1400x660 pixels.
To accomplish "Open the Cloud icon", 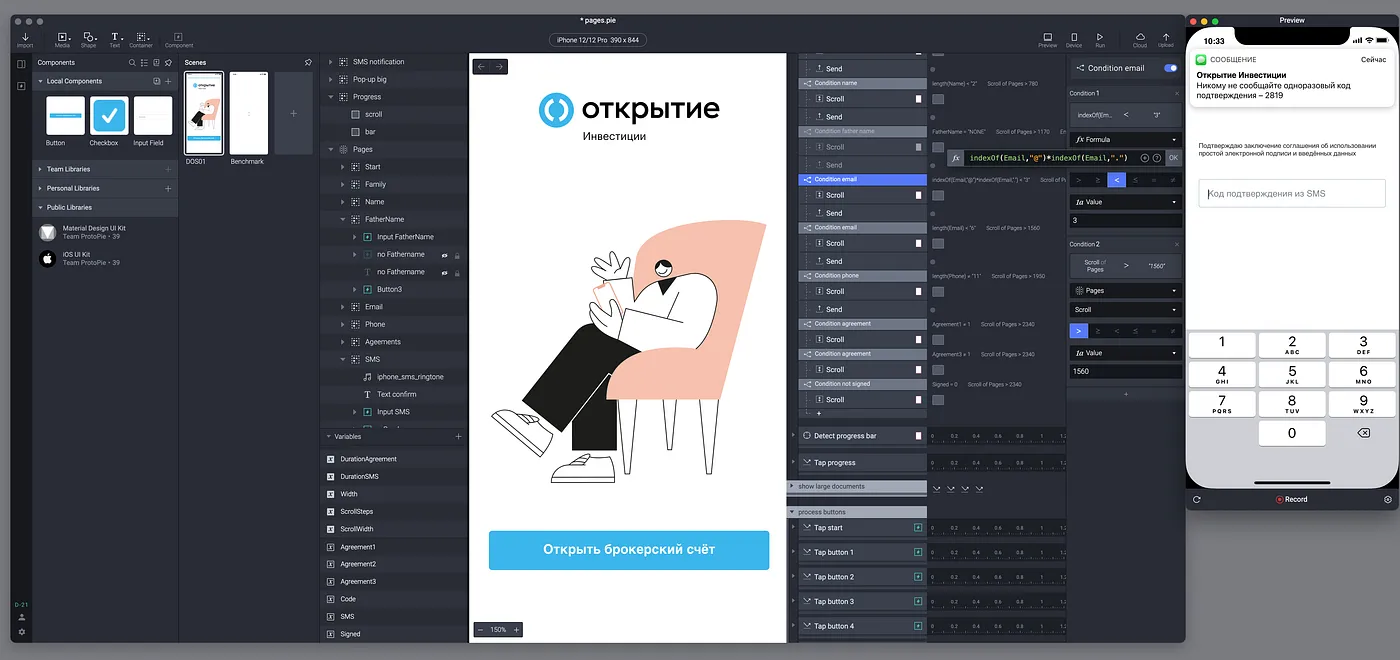I will [1140, 38].
